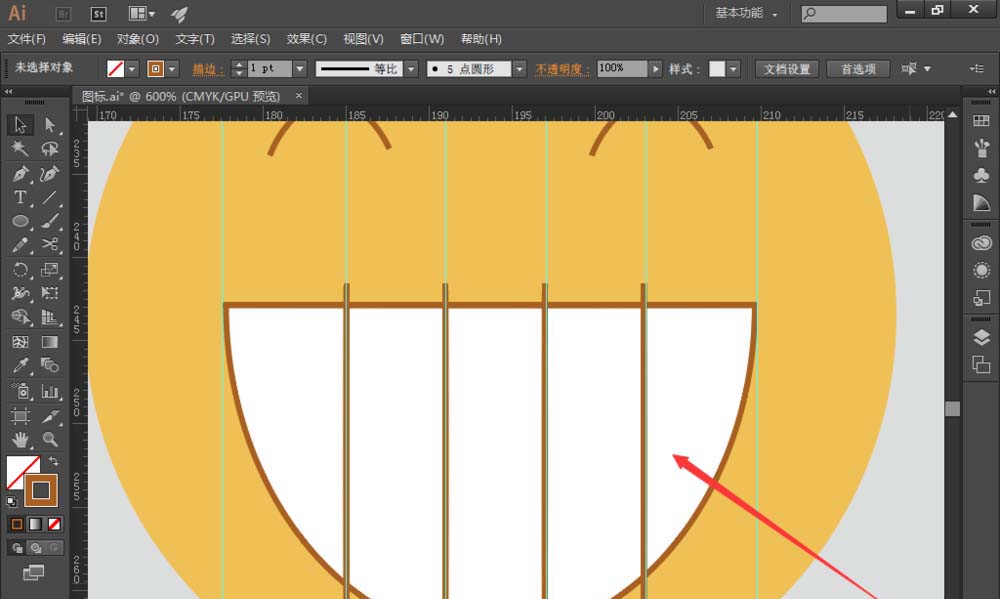This screenshot has width=1000, height=599.
Task: Select the Hand tool
Action: tap(20, 440)
